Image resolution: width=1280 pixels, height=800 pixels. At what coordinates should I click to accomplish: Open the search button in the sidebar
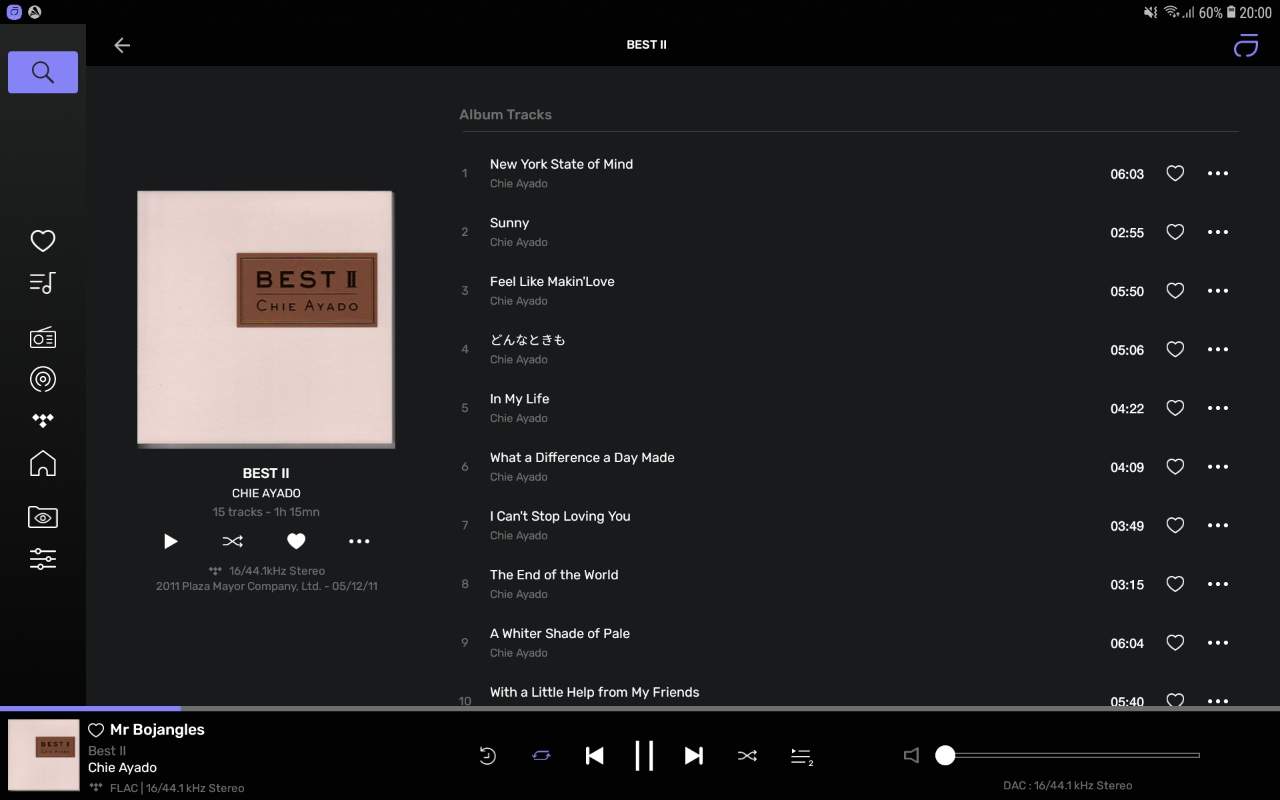(43, 72)
